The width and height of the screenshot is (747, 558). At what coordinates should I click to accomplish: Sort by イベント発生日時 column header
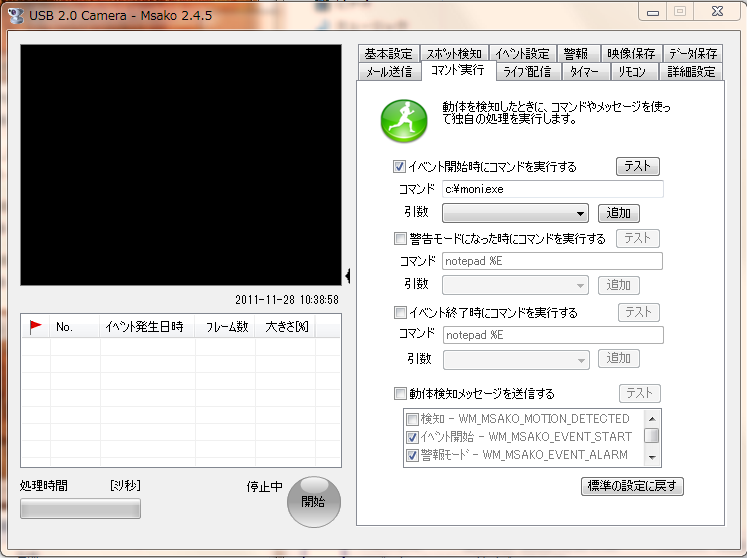tap(147, 327)
